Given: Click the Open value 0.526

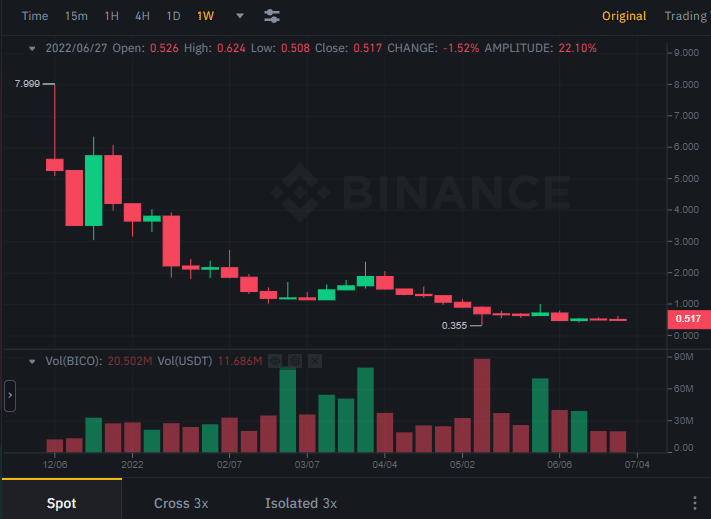Looking at the screenshot, I should click(164, 48).
